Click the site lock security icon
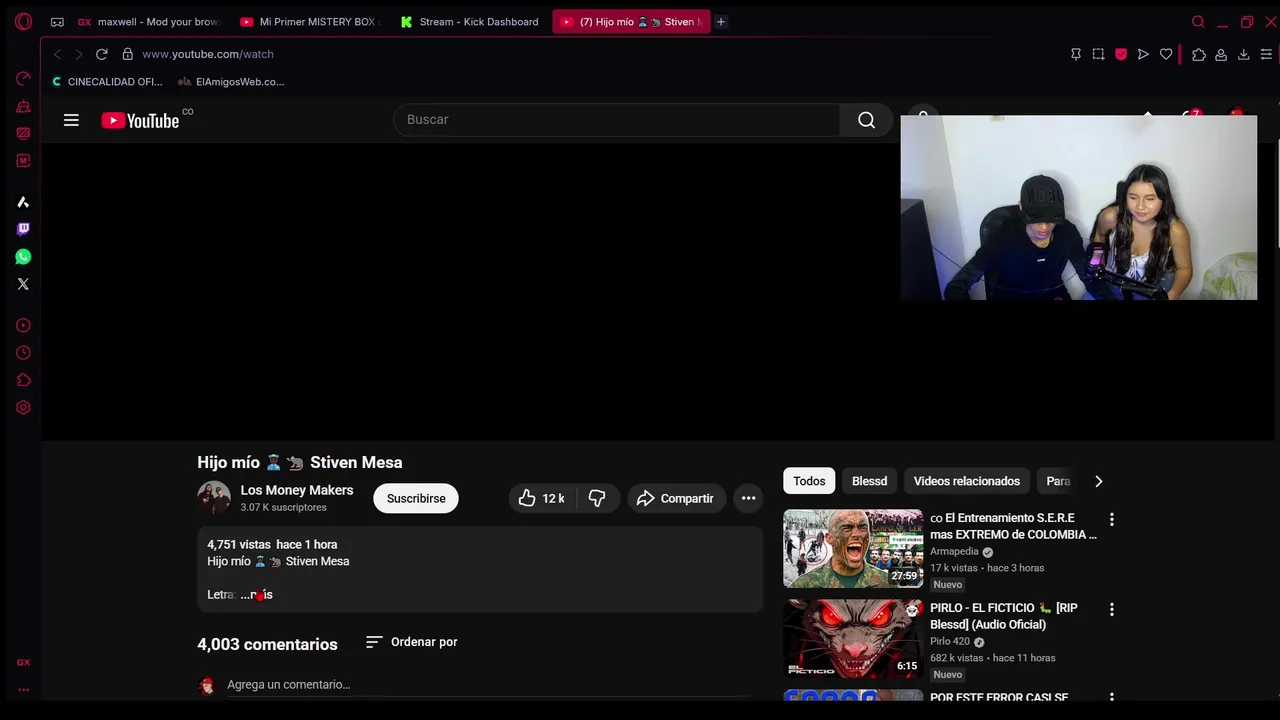This screenshot has height=720, width=1280. pyautogui.click(x=127, y=54)
